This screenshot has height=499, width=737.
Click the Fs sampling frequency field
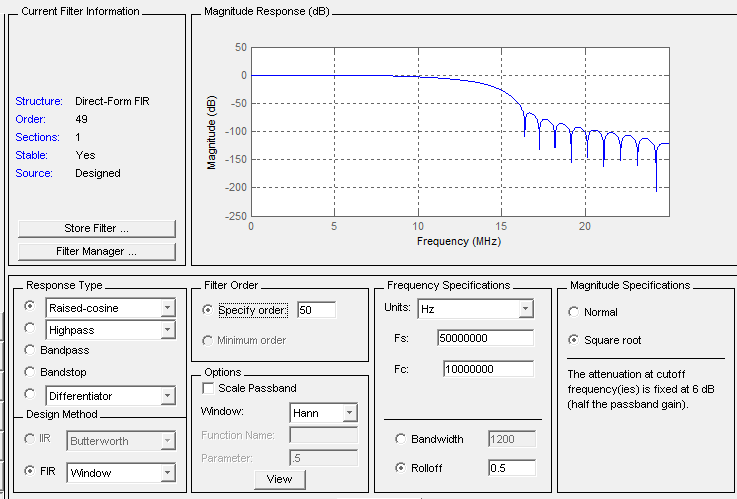(x=486, y=339)
